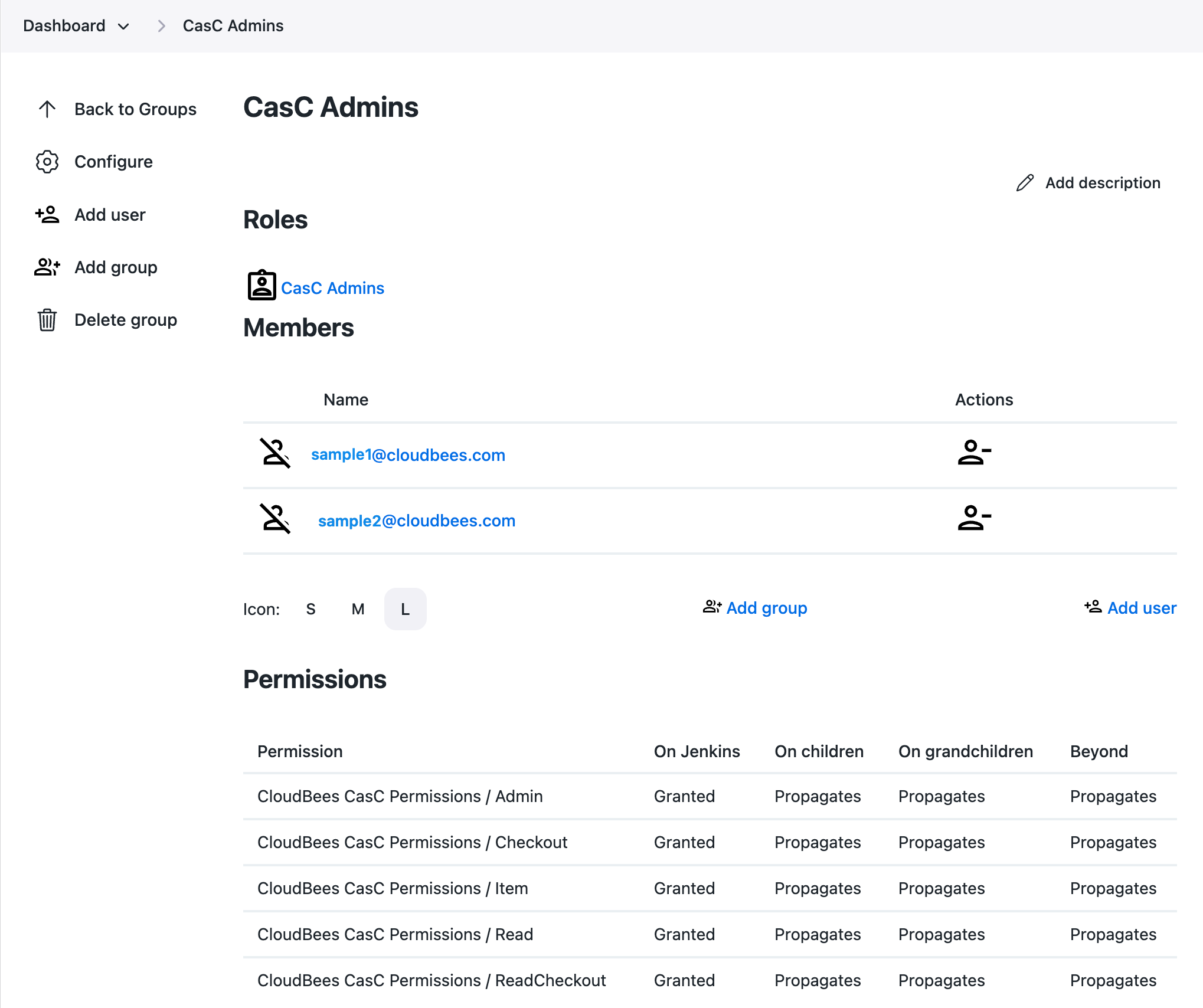Screen dimensions: 1203x1008
Task: Open Dashboard breadcrumb link
Action: (x=64, y=26)
